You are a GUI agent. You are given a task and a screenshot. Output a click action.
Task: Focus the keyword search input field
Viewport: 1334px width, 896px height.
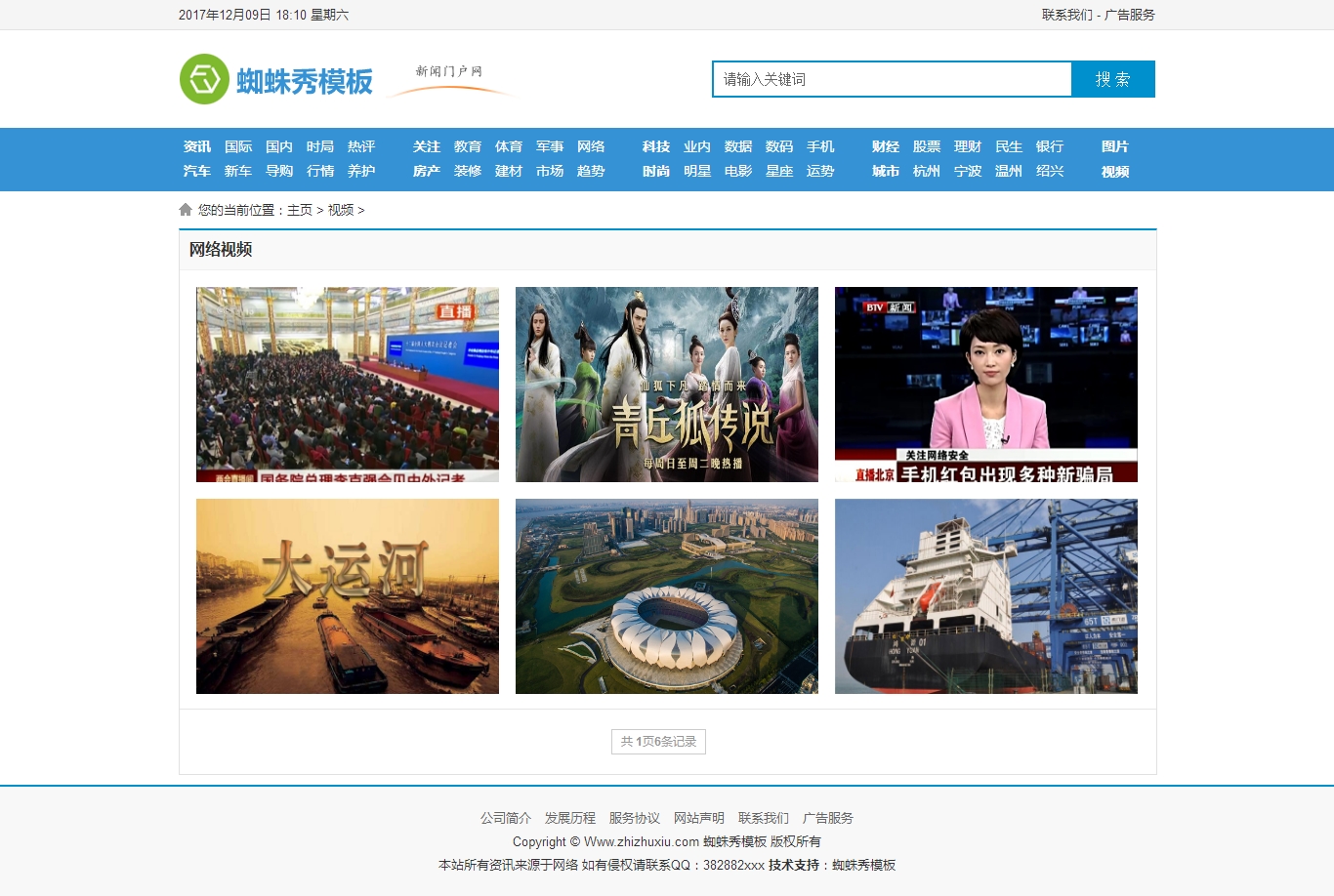pyautogui.click(x=892, y=79)
